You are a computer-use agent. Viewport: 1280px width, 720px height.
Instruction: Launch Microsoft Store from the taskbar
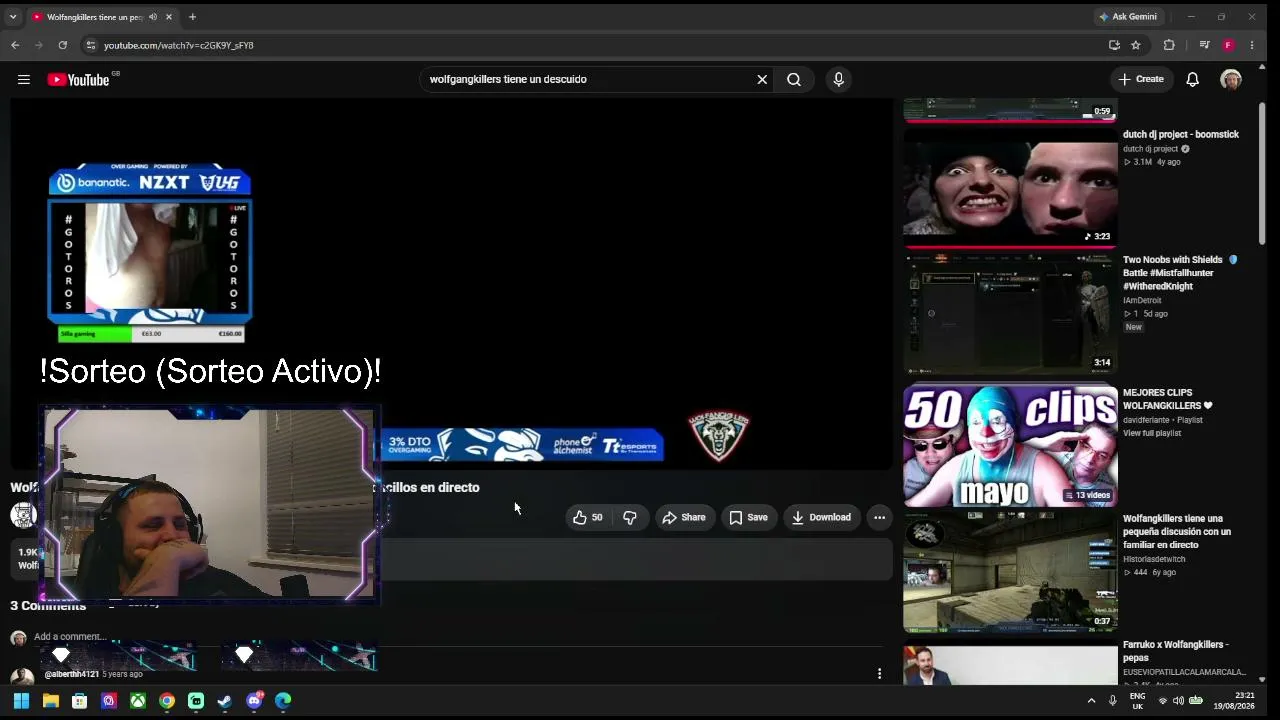pos(80,701)
